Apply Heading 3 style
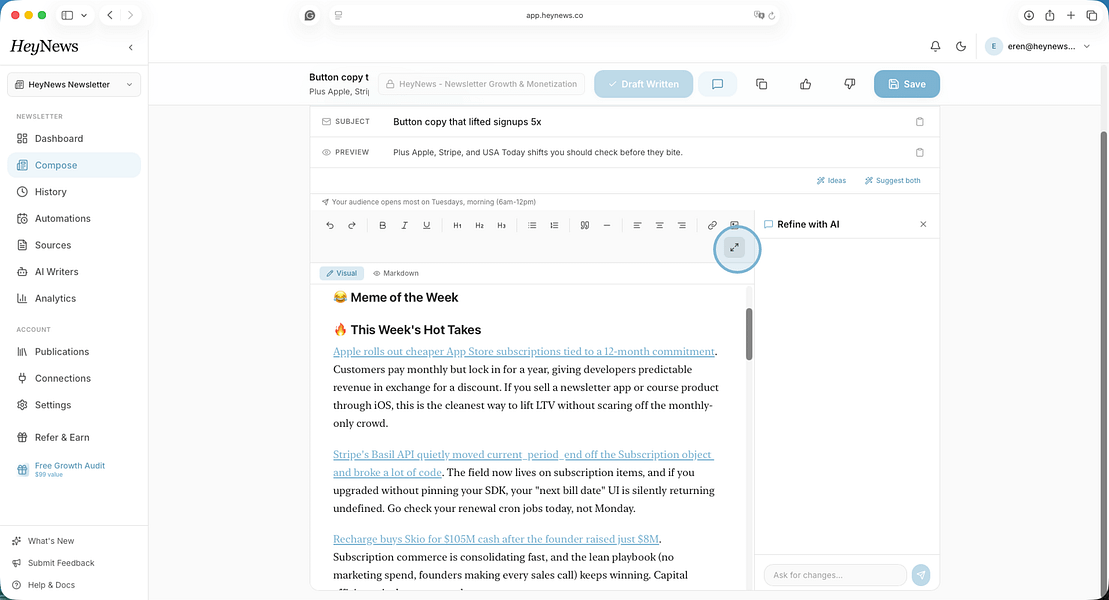The height and width of the screenshot is (600, 1109). tap(501, 225)
